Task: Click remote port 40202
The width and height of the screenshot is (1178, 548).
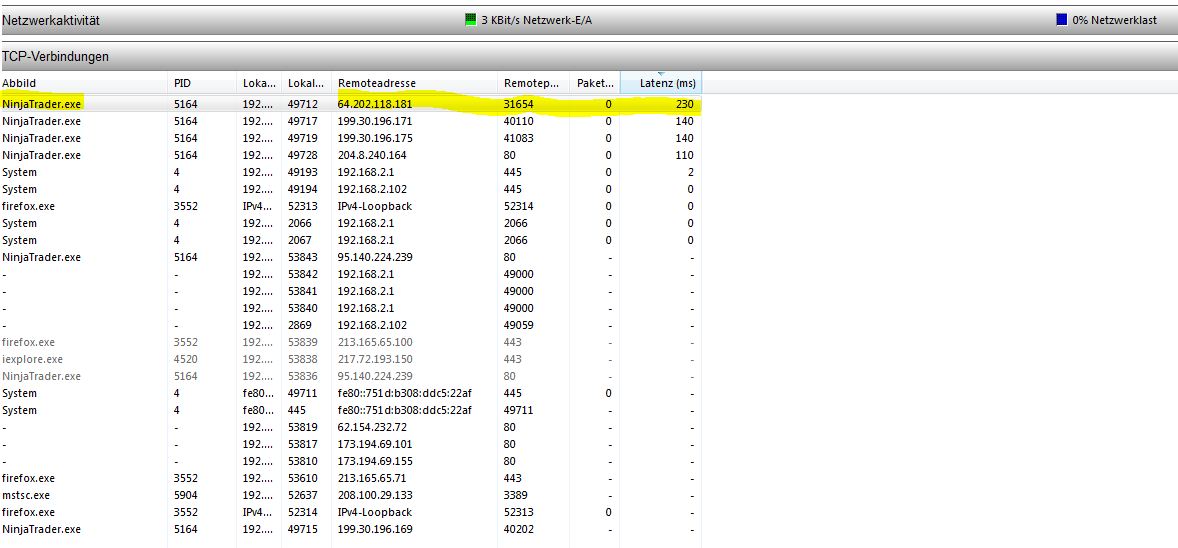Action: pos(518,529)
